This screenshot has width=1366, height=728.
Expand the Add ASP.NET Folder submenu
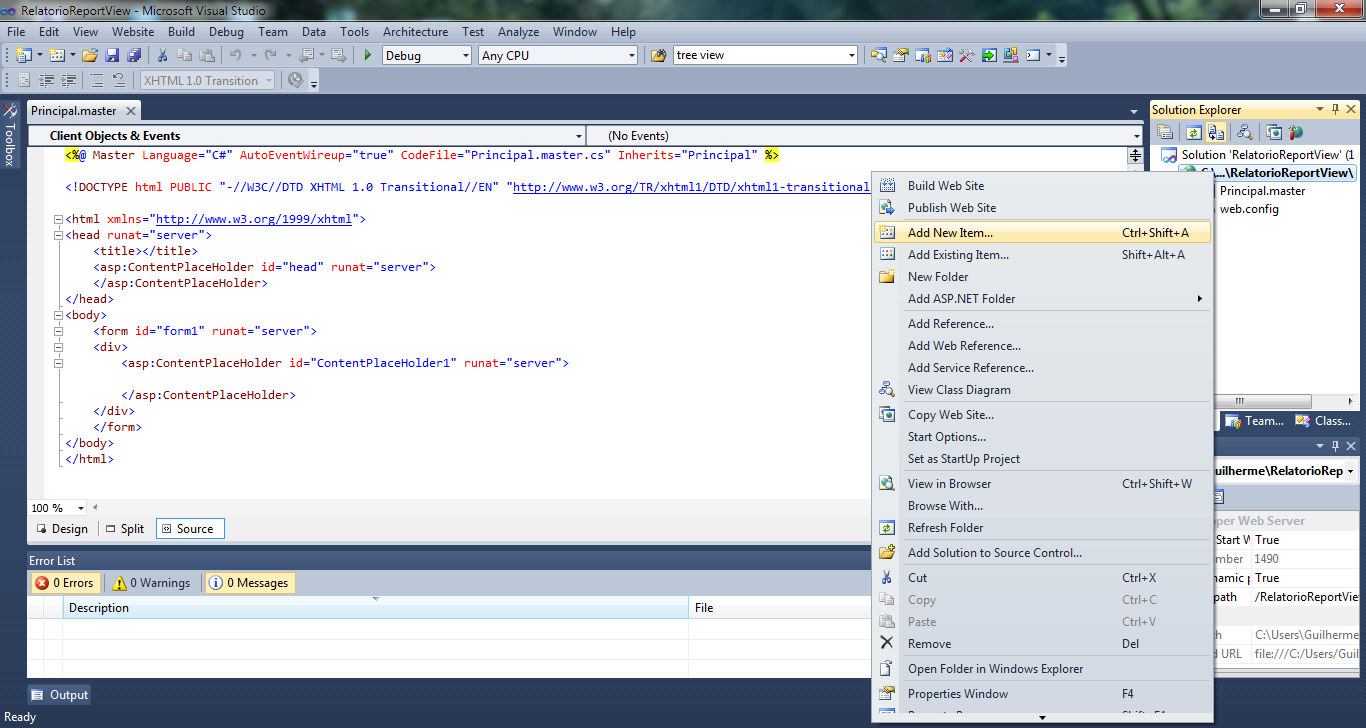pos(1041,299)
